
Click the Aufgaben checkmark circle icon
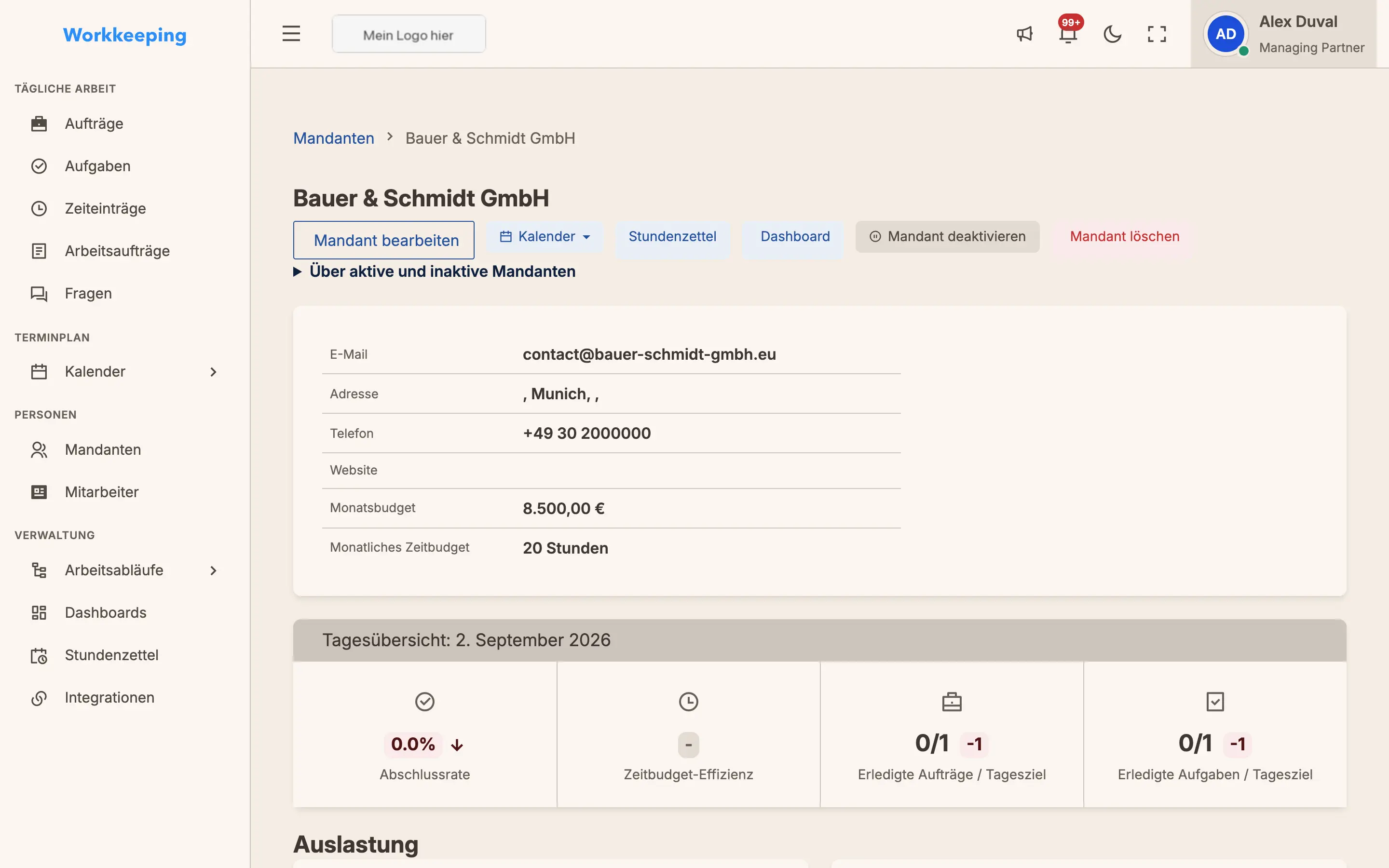tap(39, 166)
